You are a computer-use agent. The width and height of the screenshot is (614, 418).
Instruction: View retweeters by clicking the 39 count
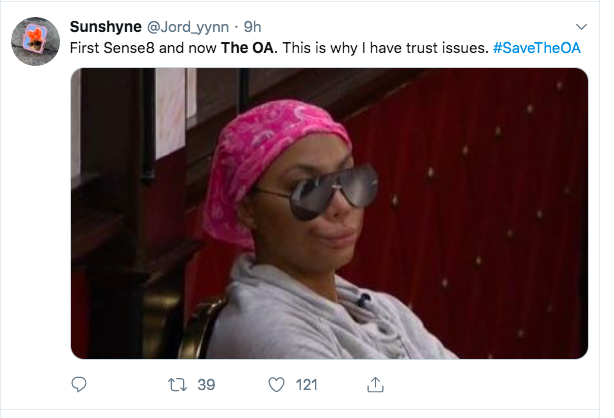click(x=206, y=385)
